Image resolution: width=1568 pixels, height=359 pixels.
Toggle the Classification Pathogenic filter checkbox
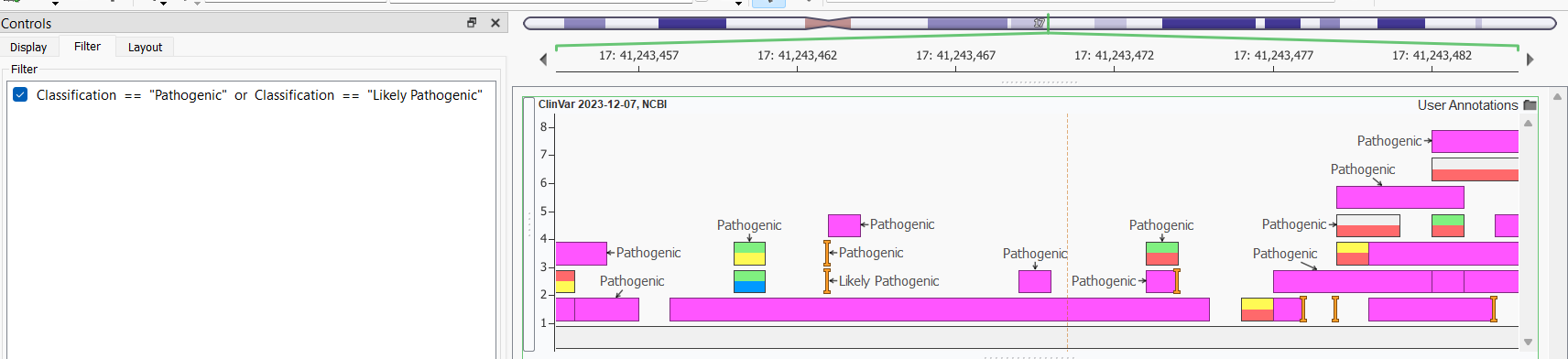click(x=20, y=94)
